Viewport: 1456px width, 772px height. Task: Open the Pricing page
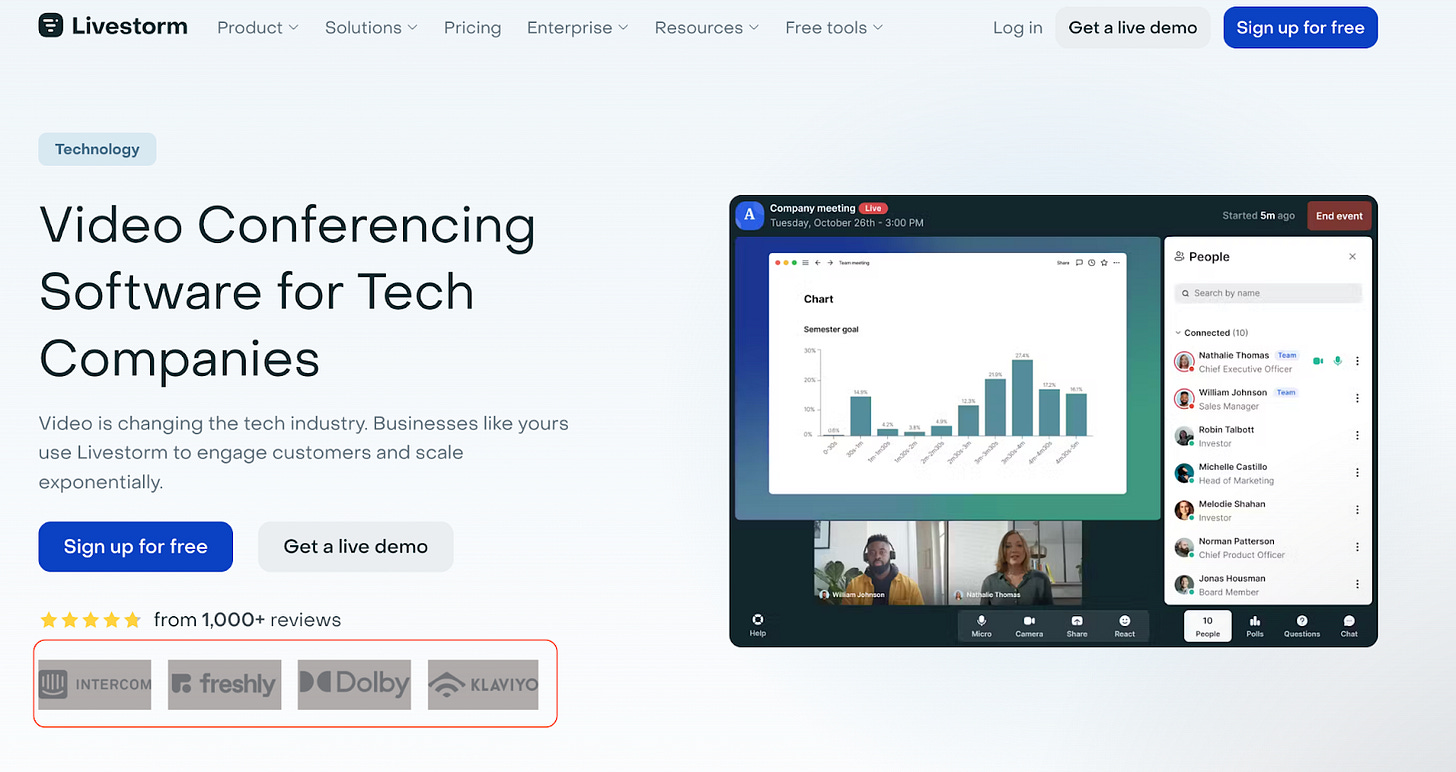point(472,28)
